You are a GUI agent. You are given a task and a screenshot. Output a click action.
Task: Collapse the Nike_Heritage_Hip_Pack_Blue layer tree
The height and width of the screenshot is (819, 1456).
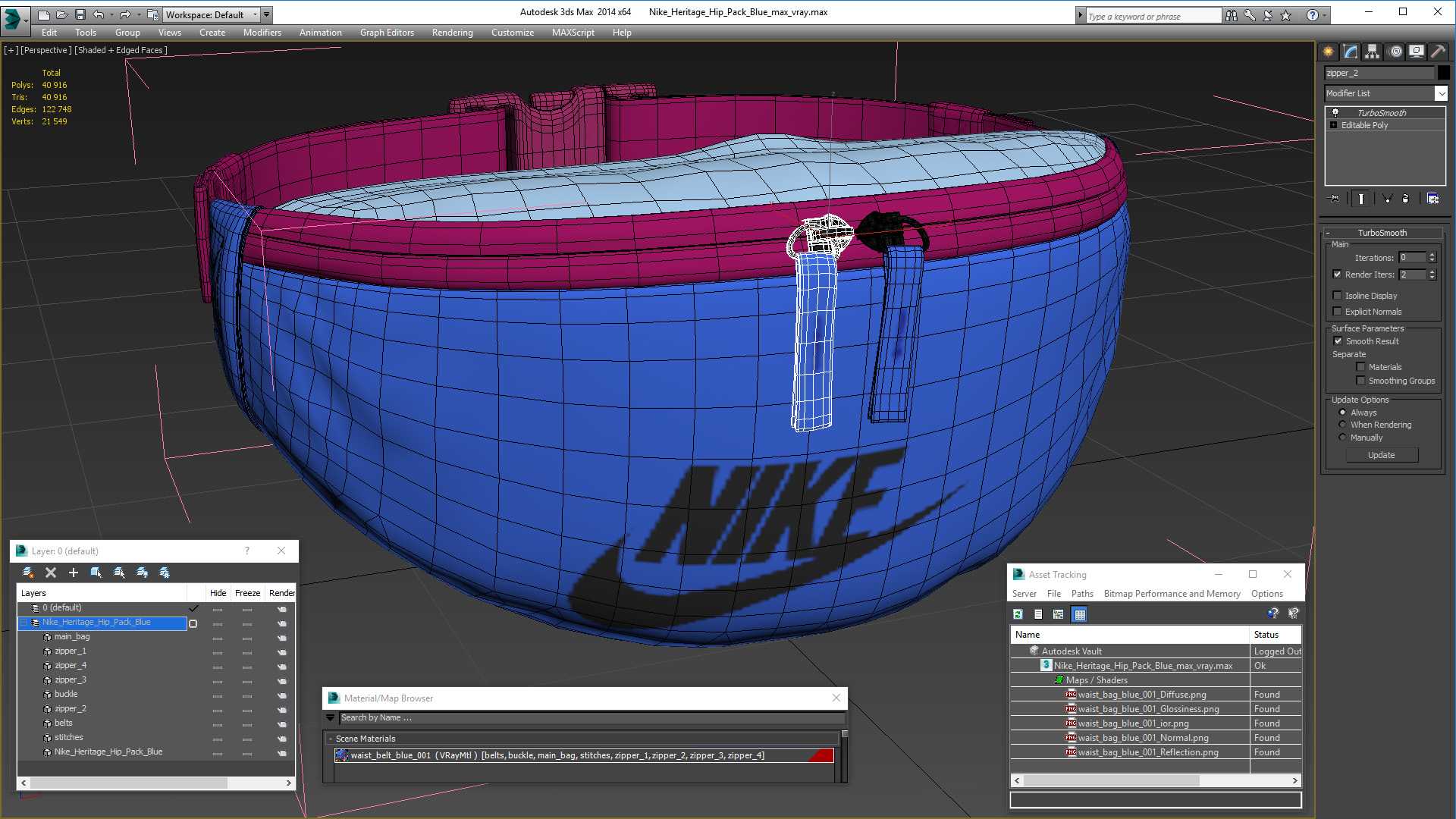pos(24,623)
